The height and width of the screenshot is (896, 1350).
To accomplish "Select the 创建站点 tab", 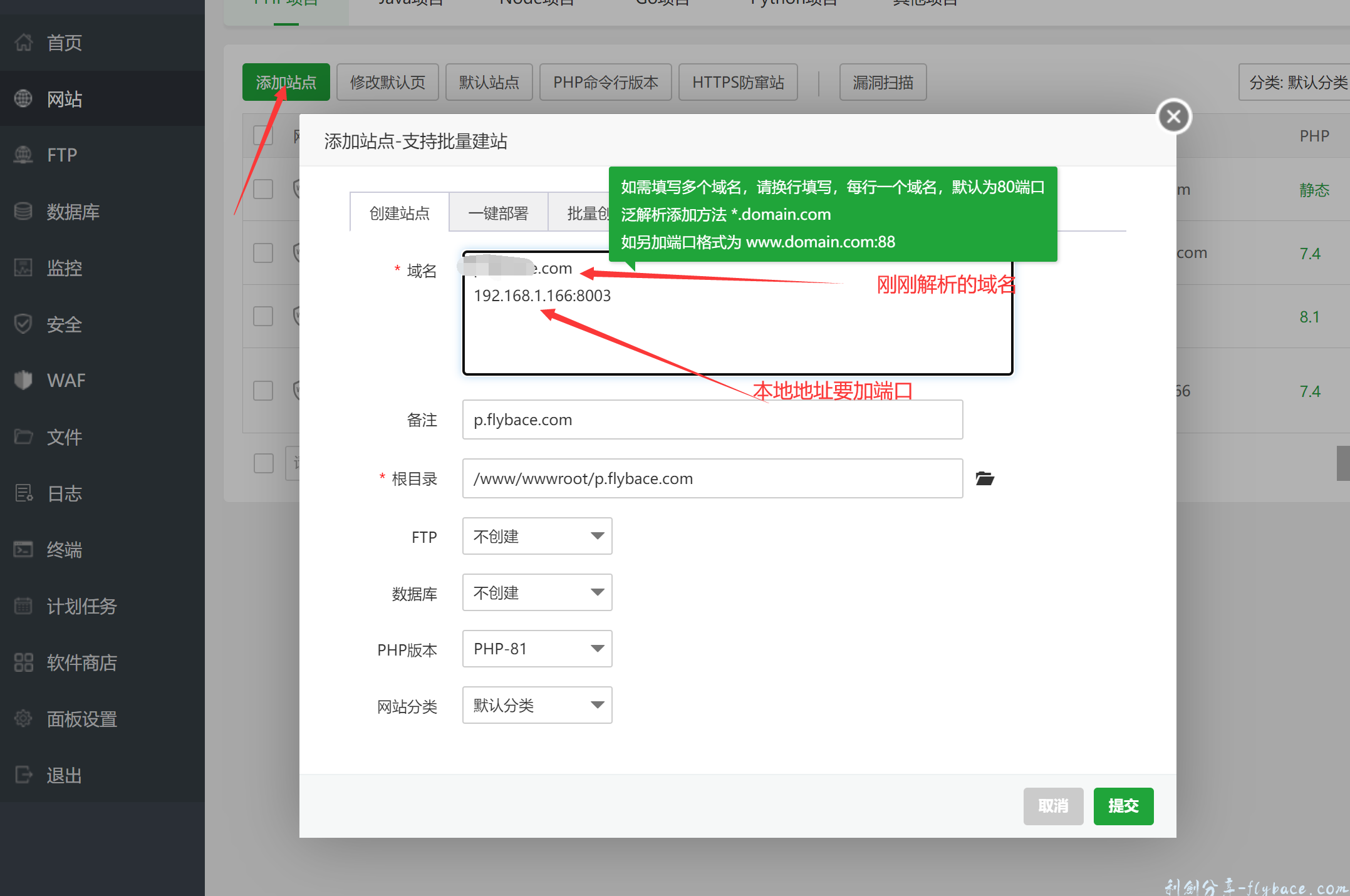I will (399, 214).
